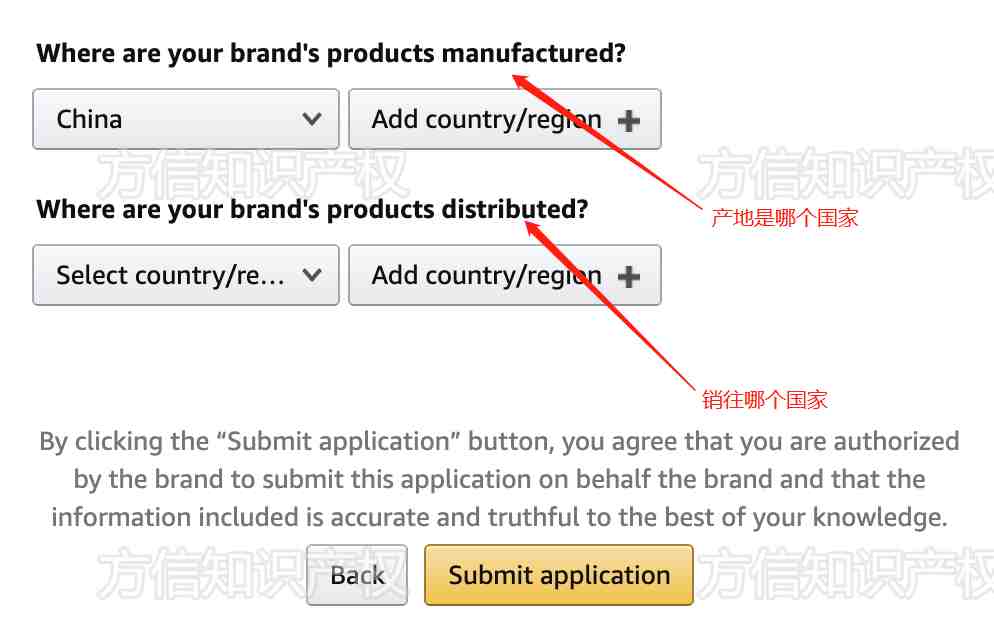Click the red note 产地是哪个国家
The width and height of the screenshot is (994, 626).
tap(784, 218)
